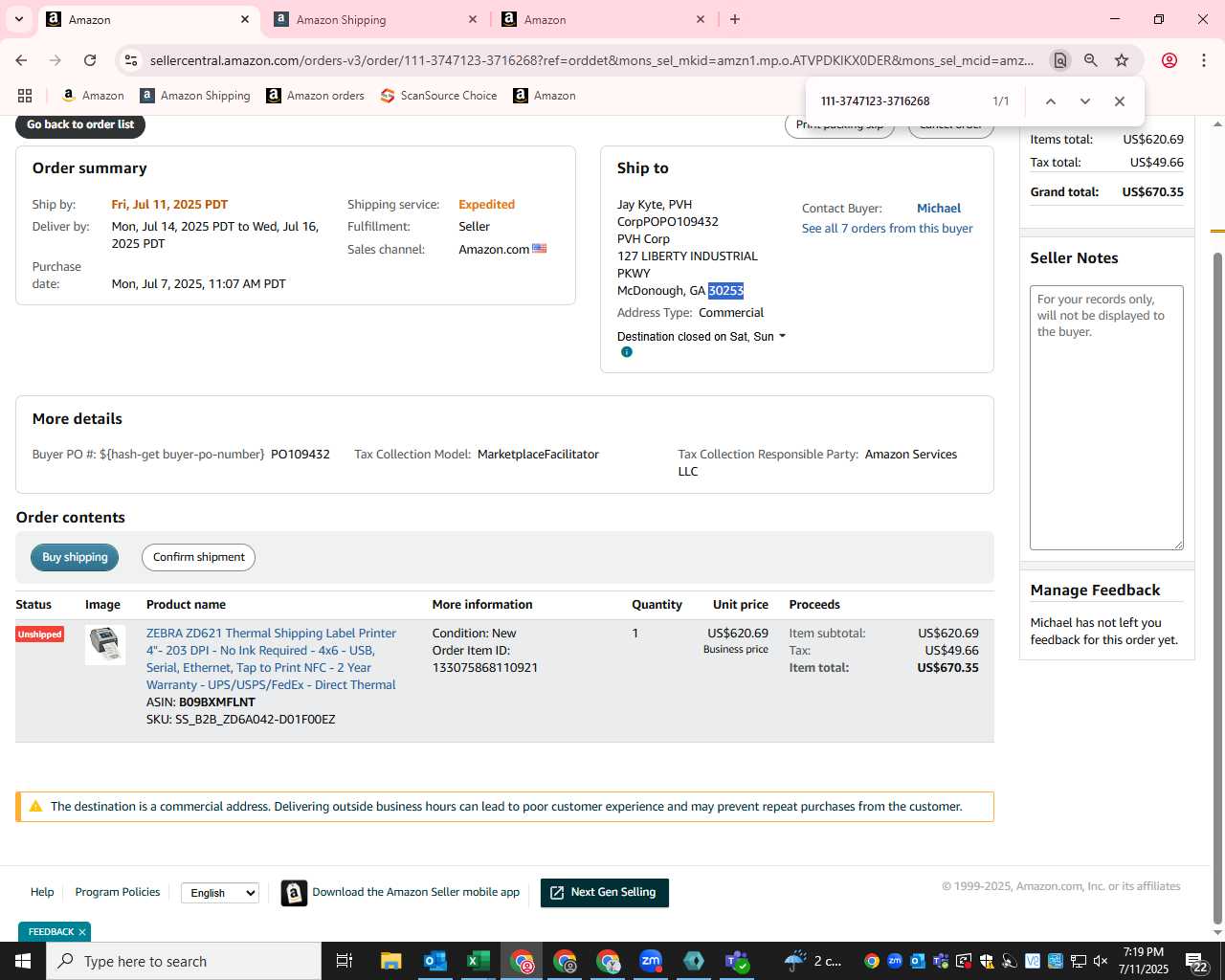The width and height of the screenshot is (1225, 980).
Task: Click the order item ID 133075868110921
Action: pos(485,668)
